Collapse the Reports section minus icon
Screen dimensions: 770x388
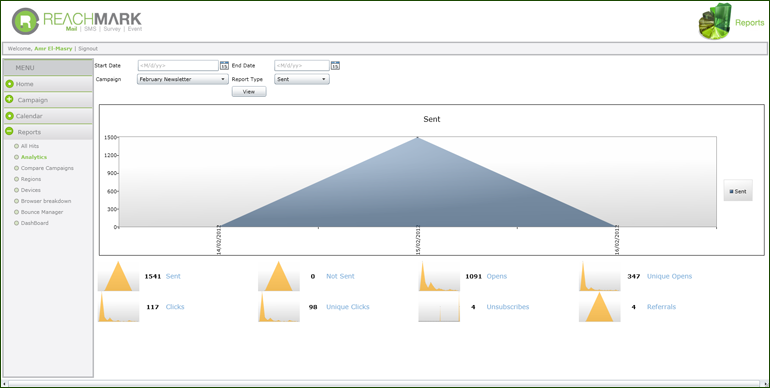tap(9, 132)
